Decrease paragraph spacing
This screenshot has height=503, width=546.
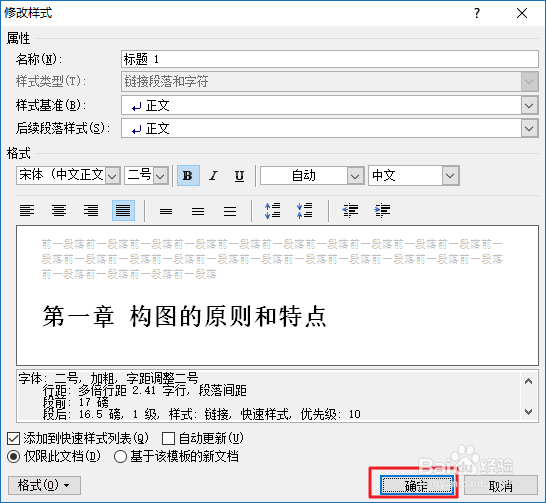click(304, 211)
